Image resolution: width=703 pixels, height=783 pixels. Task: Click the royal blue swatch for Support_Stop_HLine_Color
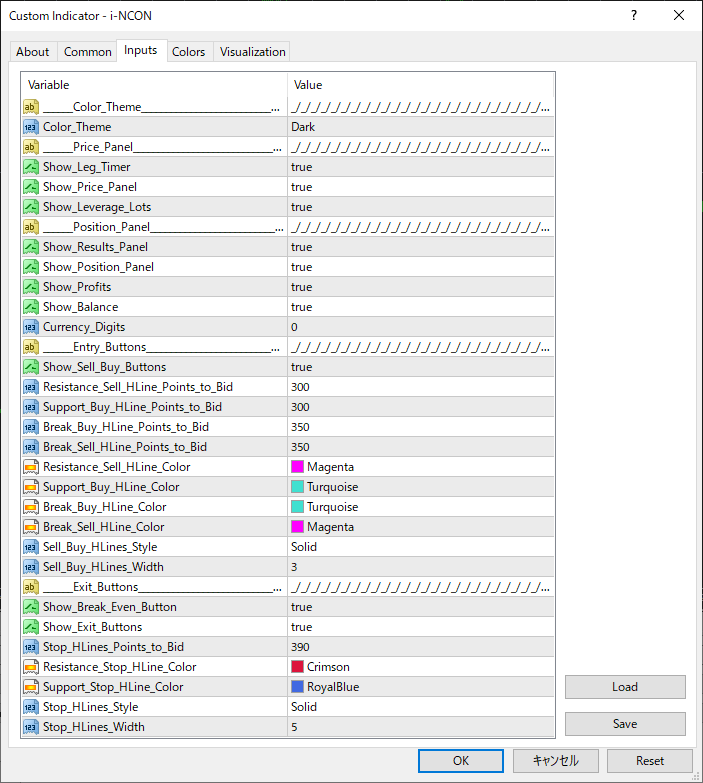pos(298,687)
